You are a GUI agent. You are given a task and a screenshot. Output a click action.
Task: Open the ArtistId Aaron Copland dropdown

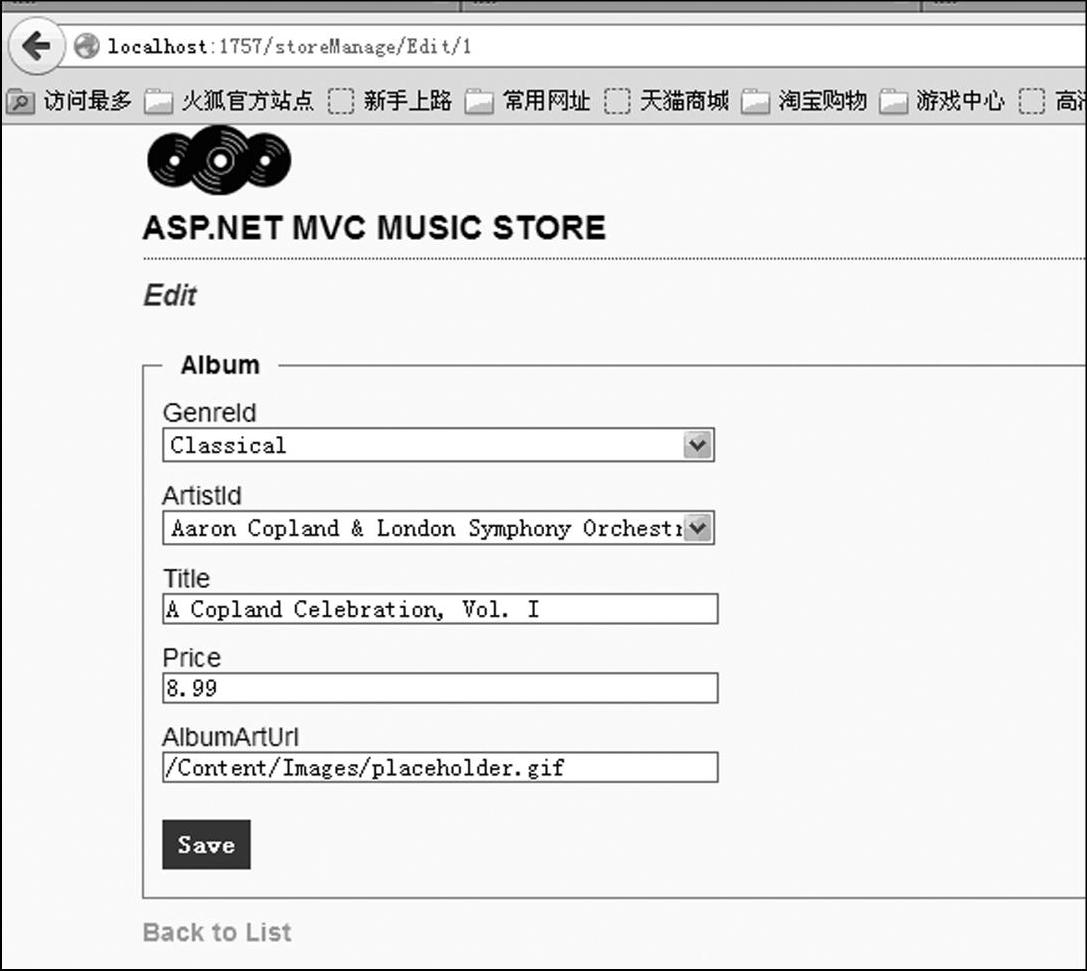pos(438,528)
